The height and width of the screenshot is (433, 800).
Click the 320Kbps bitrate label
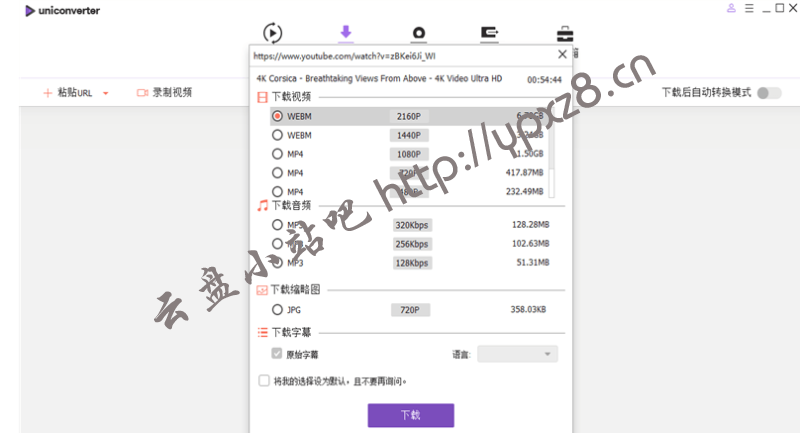click(x=412, y=225)
